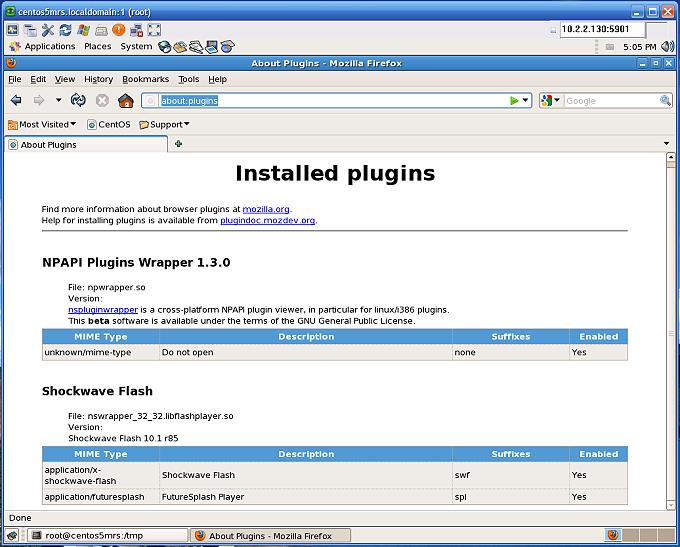Screen dimensions: 680x547
Task: Open the plugindoc.mozdev.org link
Action: [x=267, y=220]
